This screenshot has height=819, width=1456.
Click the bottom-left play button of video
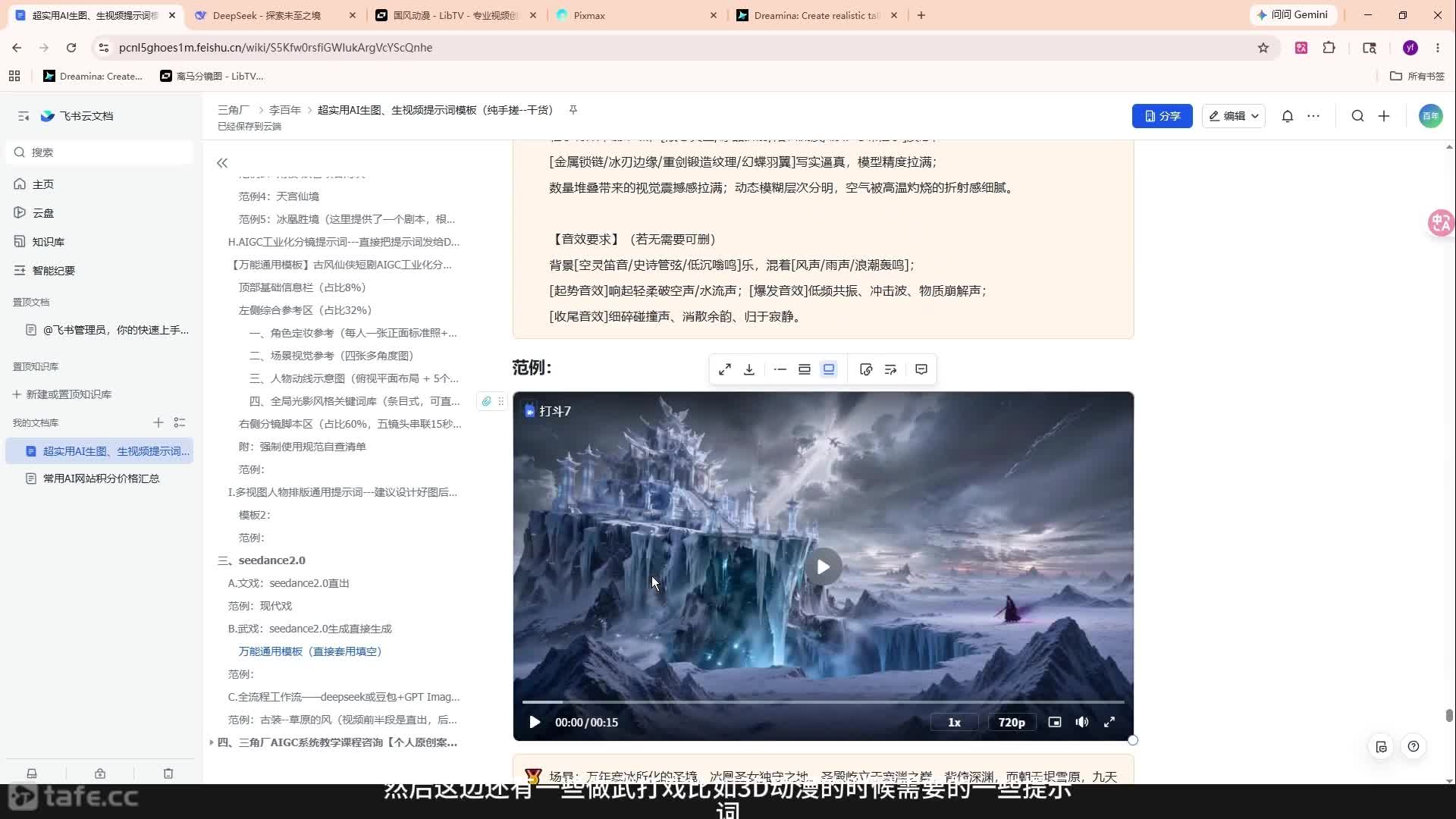click(x=535, y=722)
